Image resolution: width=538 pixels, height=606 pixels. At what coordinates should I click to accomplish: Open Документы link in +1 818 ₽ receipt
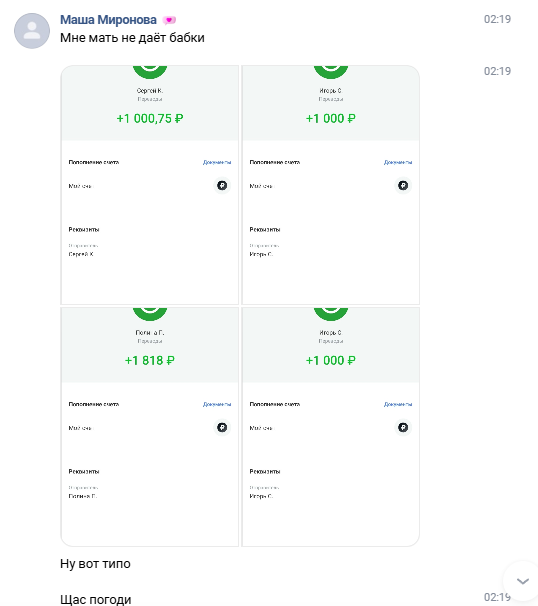pyautogui.click(x=217, y=404)
